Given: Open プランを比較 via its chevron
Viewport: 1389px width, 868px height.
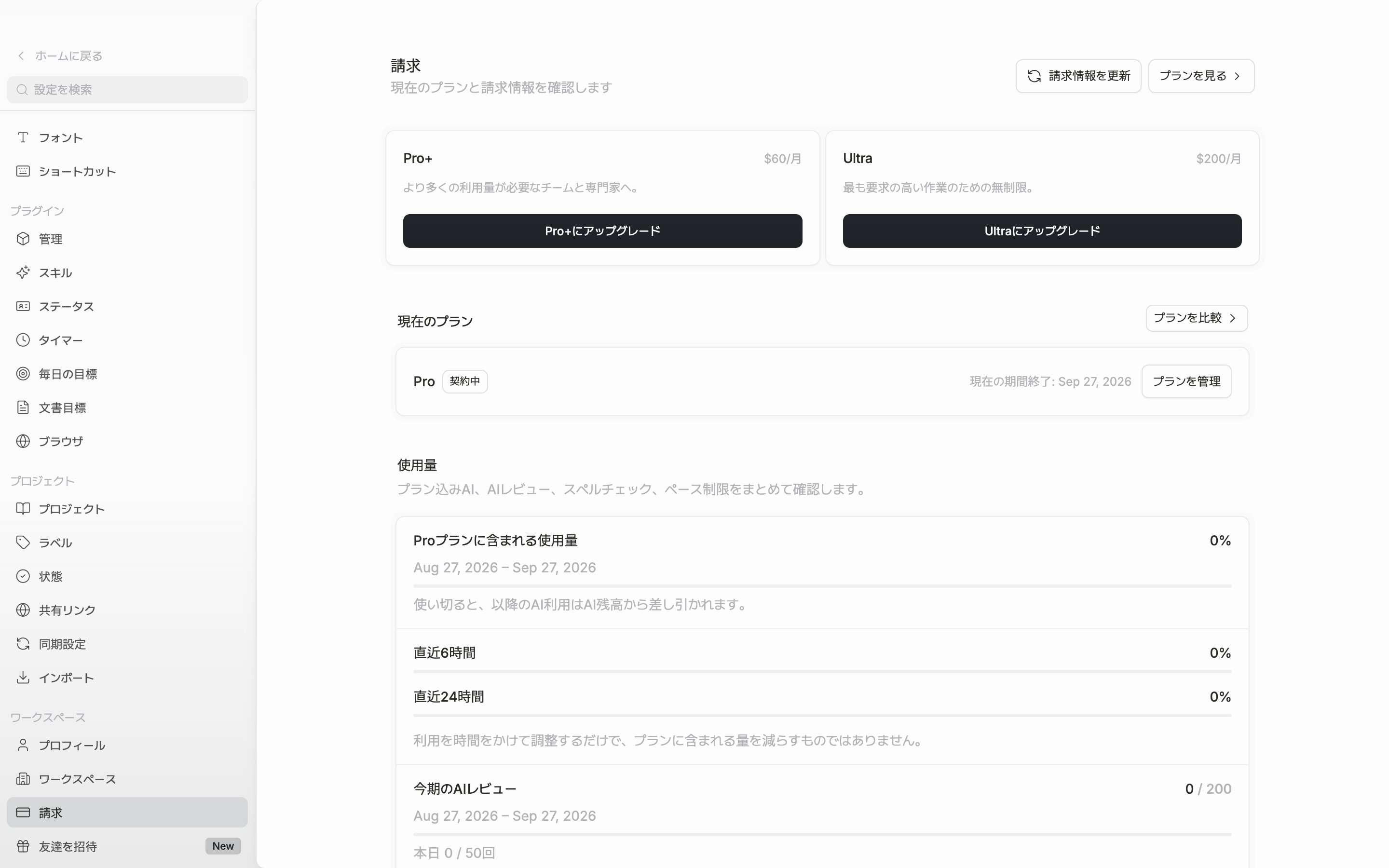Looking at the screenshot, I should [1232, 318].
